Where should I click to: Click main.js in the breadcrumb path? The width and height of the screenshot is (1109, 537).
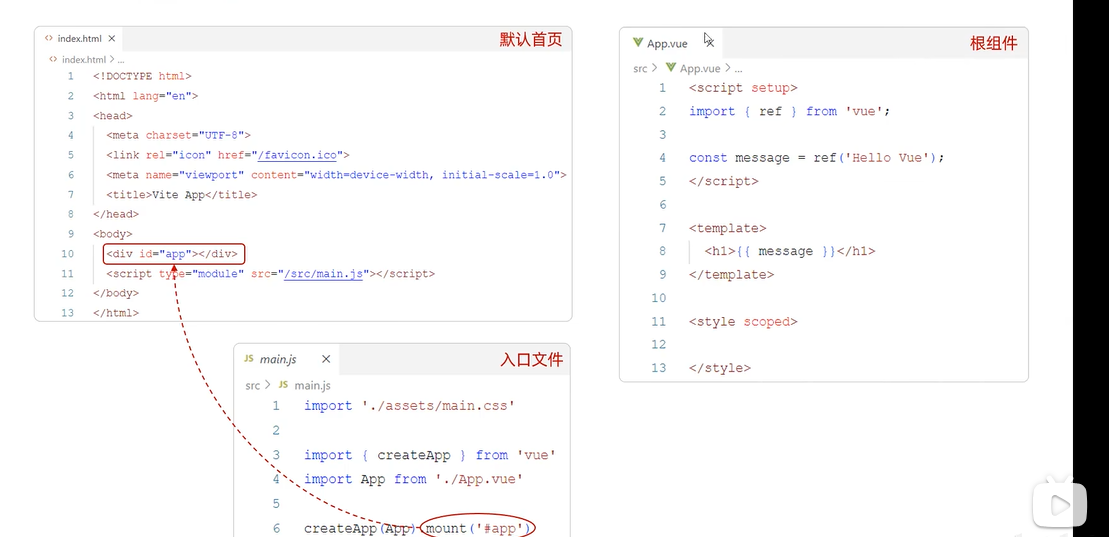pyautogui.click(x=313, y=385)
